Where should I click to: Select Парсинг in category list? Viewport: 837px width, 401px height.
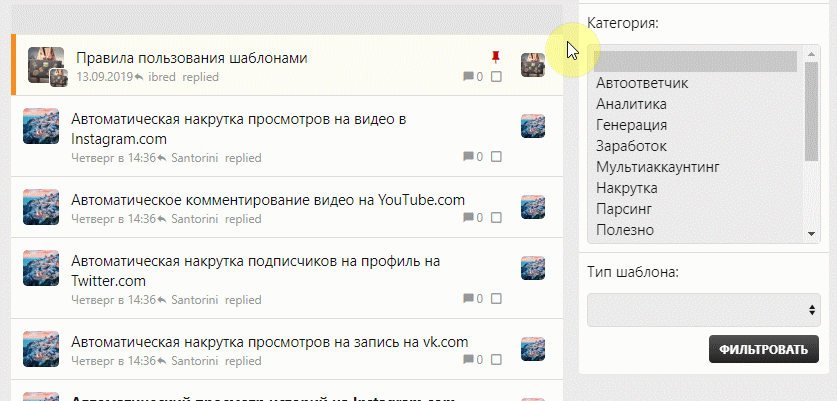pos(695,209)
